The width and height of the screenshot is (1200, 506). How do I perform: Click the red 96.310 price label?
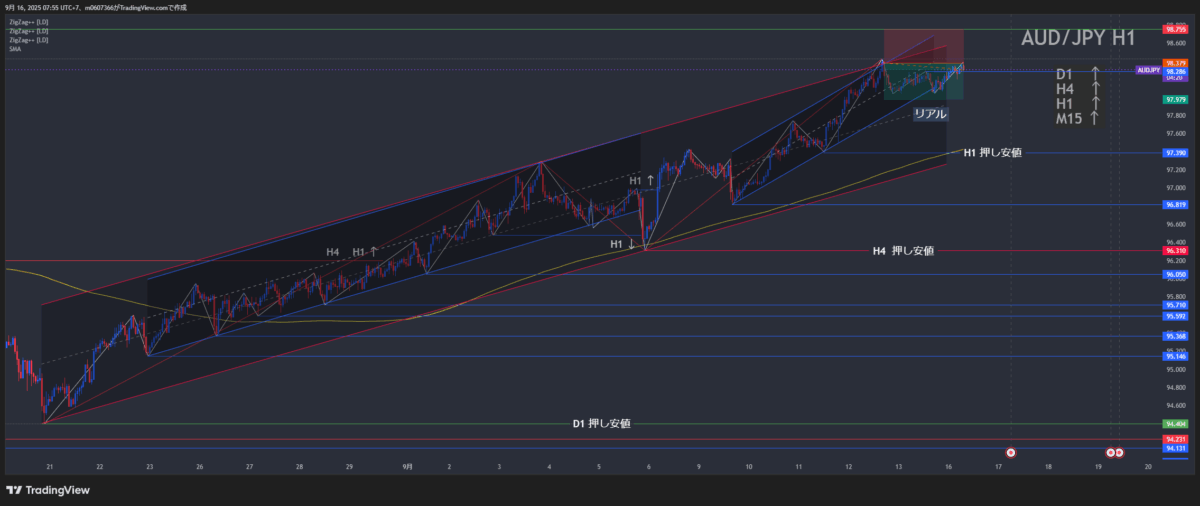[x=1175, y=251]
